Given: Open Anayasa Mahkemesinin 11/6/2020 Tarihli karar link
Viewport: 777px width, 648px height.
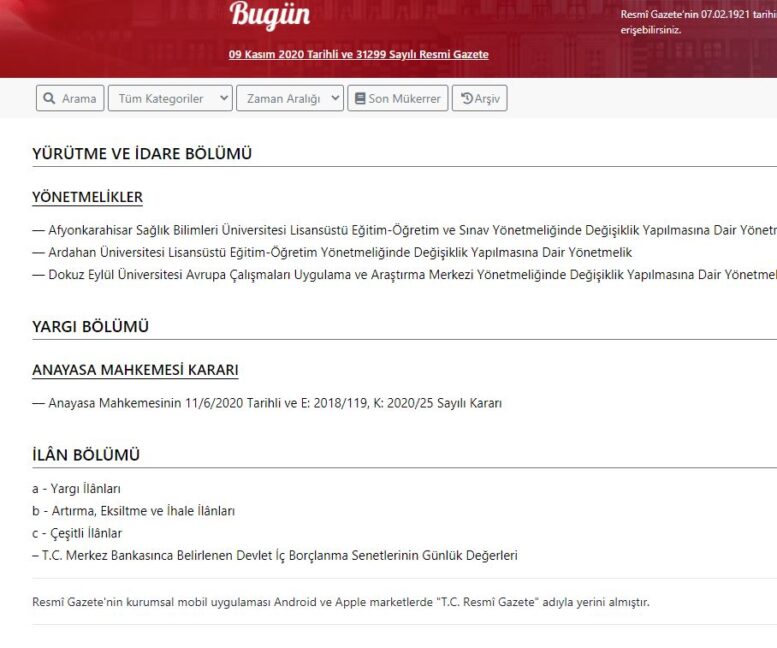Looking at the screenshot, I should pos(267,403).
